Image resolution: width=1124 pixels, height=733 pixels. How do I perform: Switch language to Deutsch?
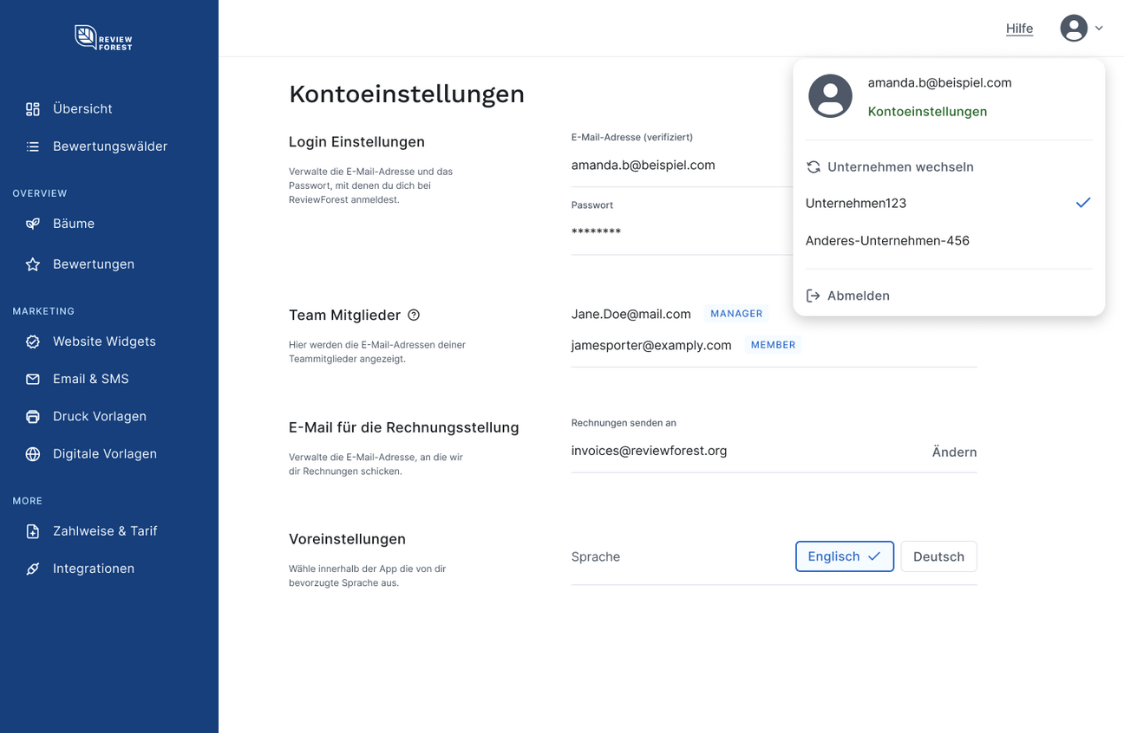tap(938, 557)
